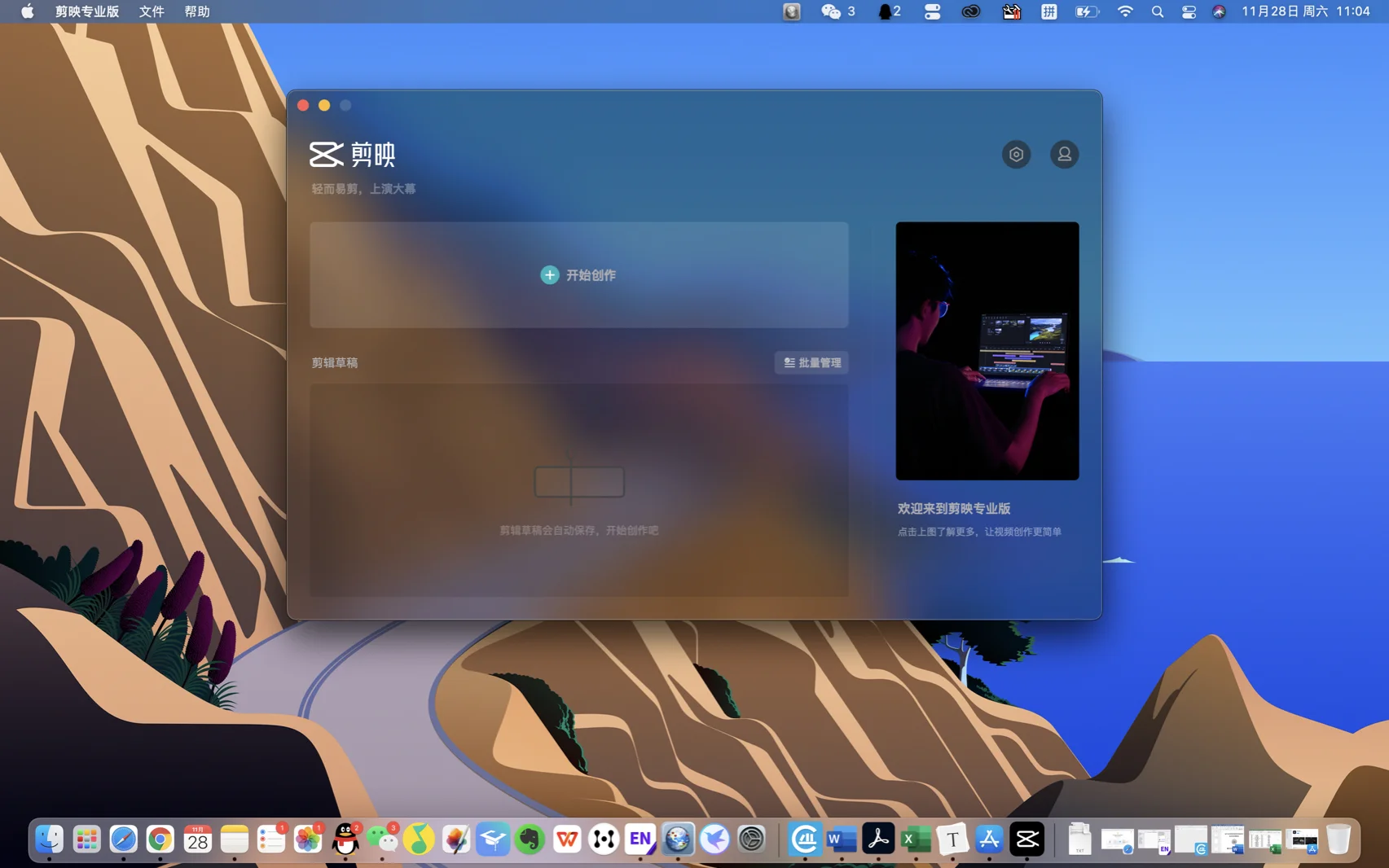Launch Siri from menu bar
1389x868 pixels.
click(1219, 11)
